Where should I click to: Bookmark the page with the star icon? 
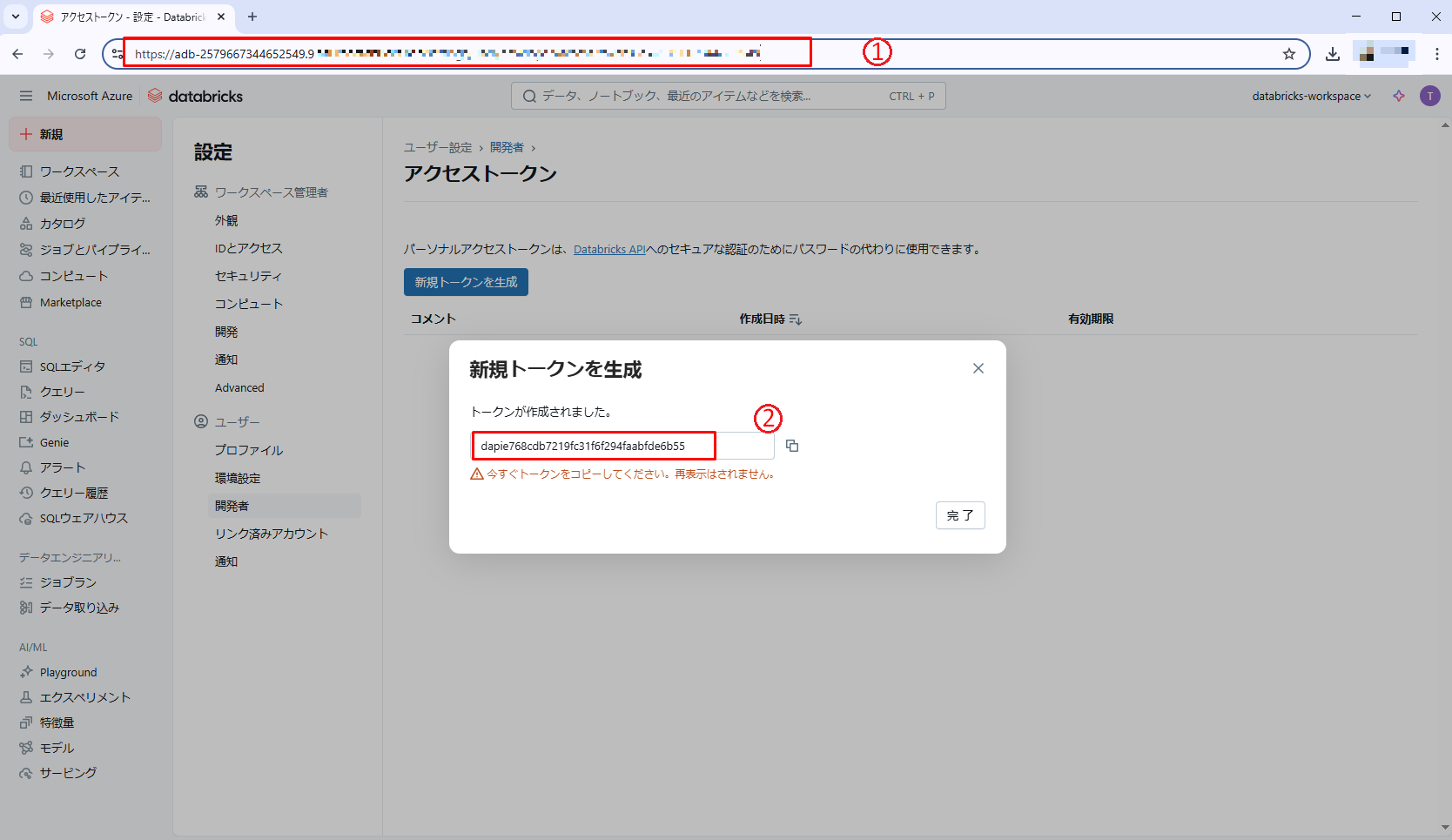click(1289, 54)
